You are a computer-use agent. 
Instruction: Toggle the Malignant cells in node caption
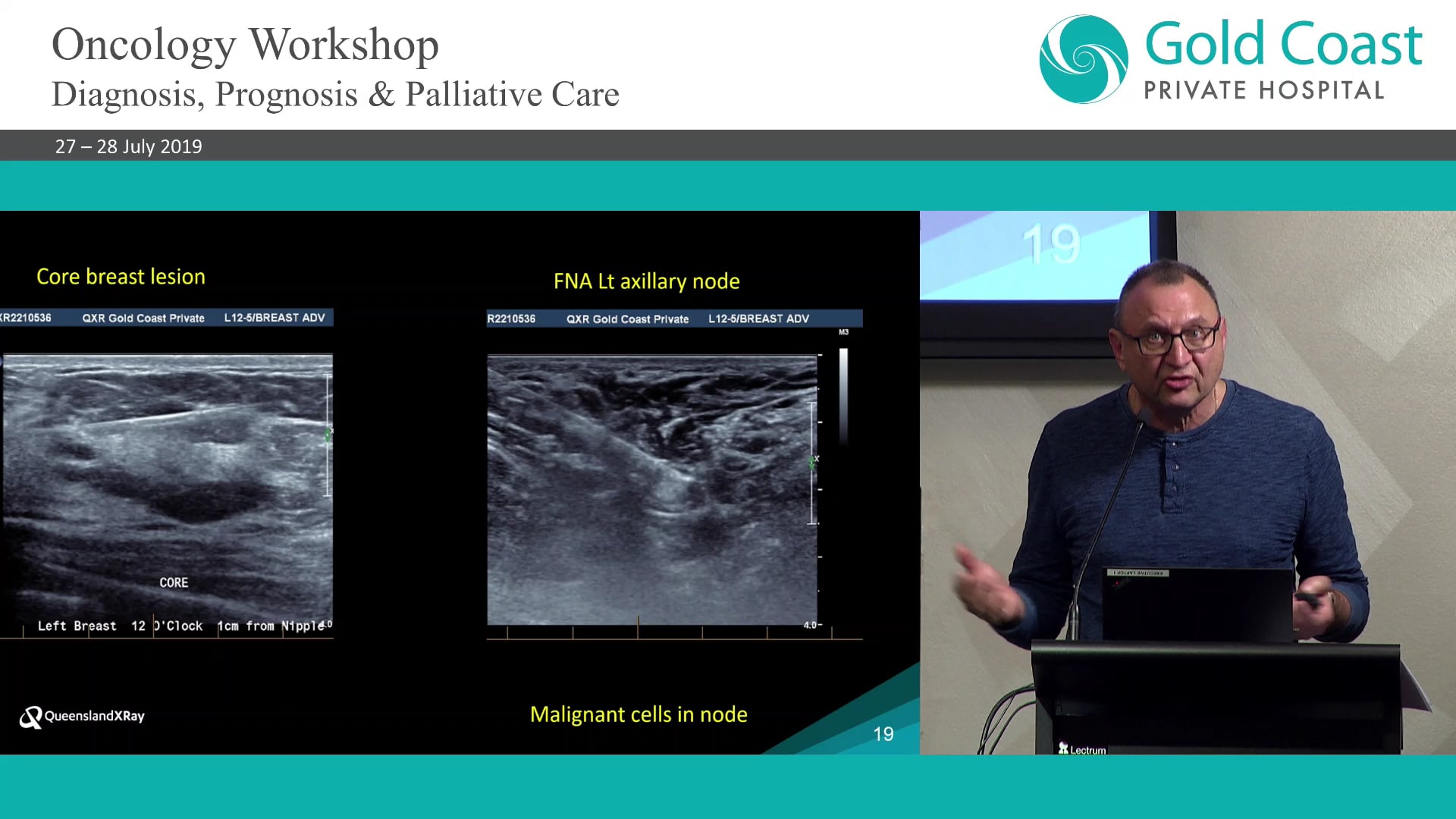(x=639, y=714)
